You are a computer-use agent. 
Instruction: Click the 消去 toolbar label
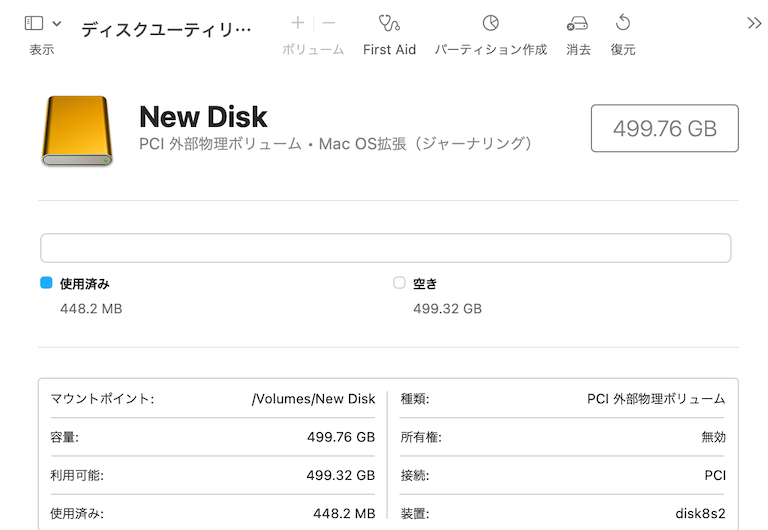point(578,49)
